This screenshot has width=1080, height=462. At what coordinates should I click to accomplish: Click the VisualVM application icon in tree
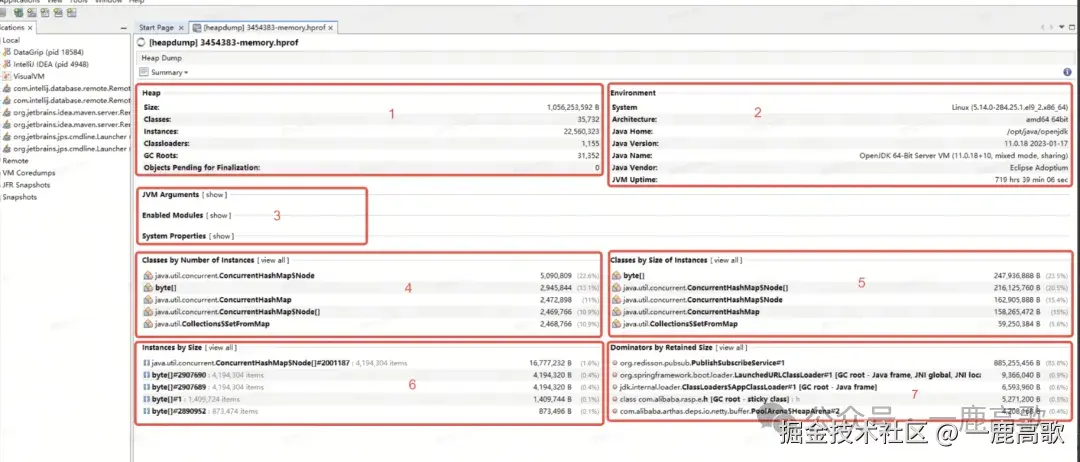(x=7, y=76)
